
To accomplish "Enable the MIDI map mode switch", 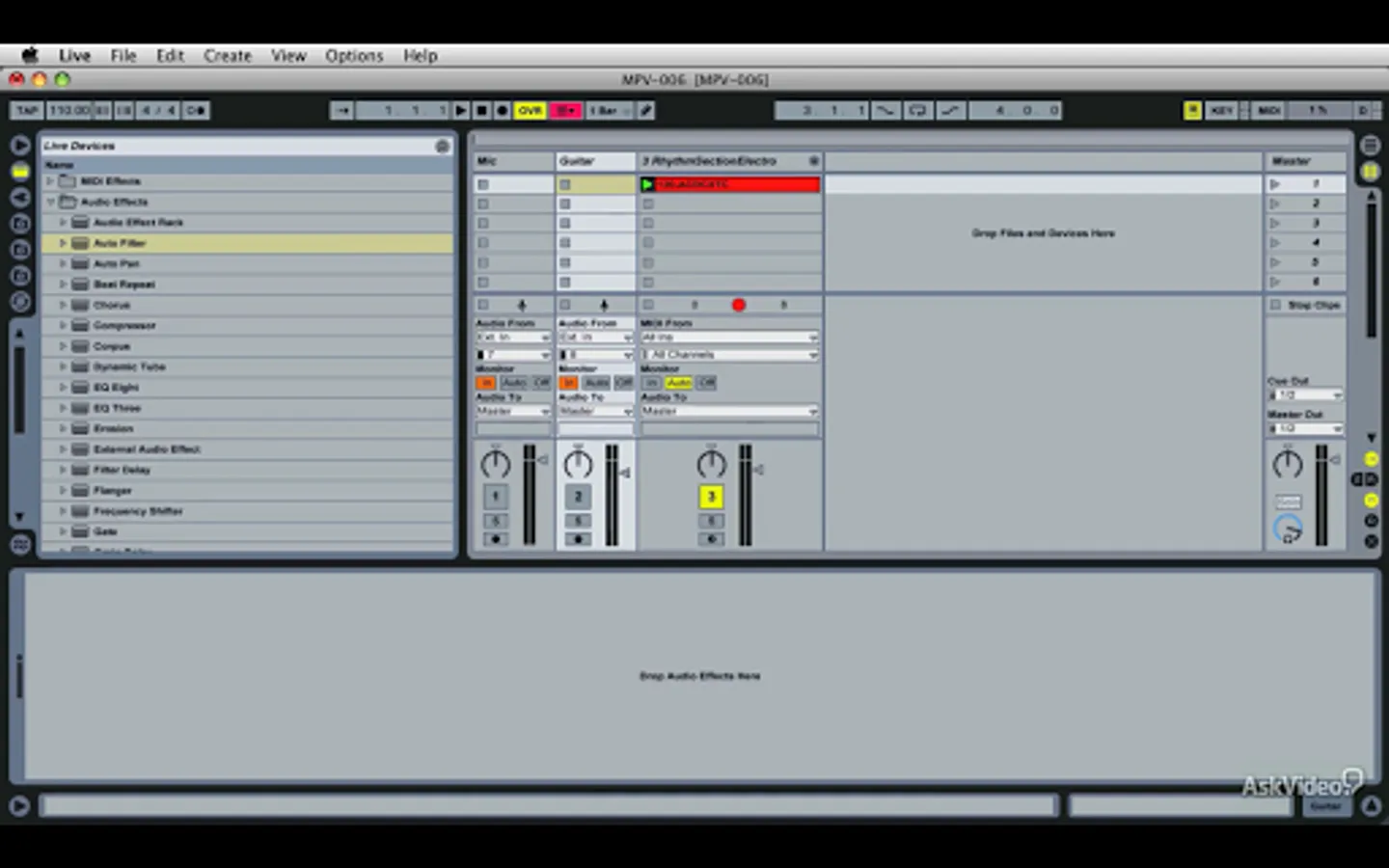I will [x=1268, y=111].
